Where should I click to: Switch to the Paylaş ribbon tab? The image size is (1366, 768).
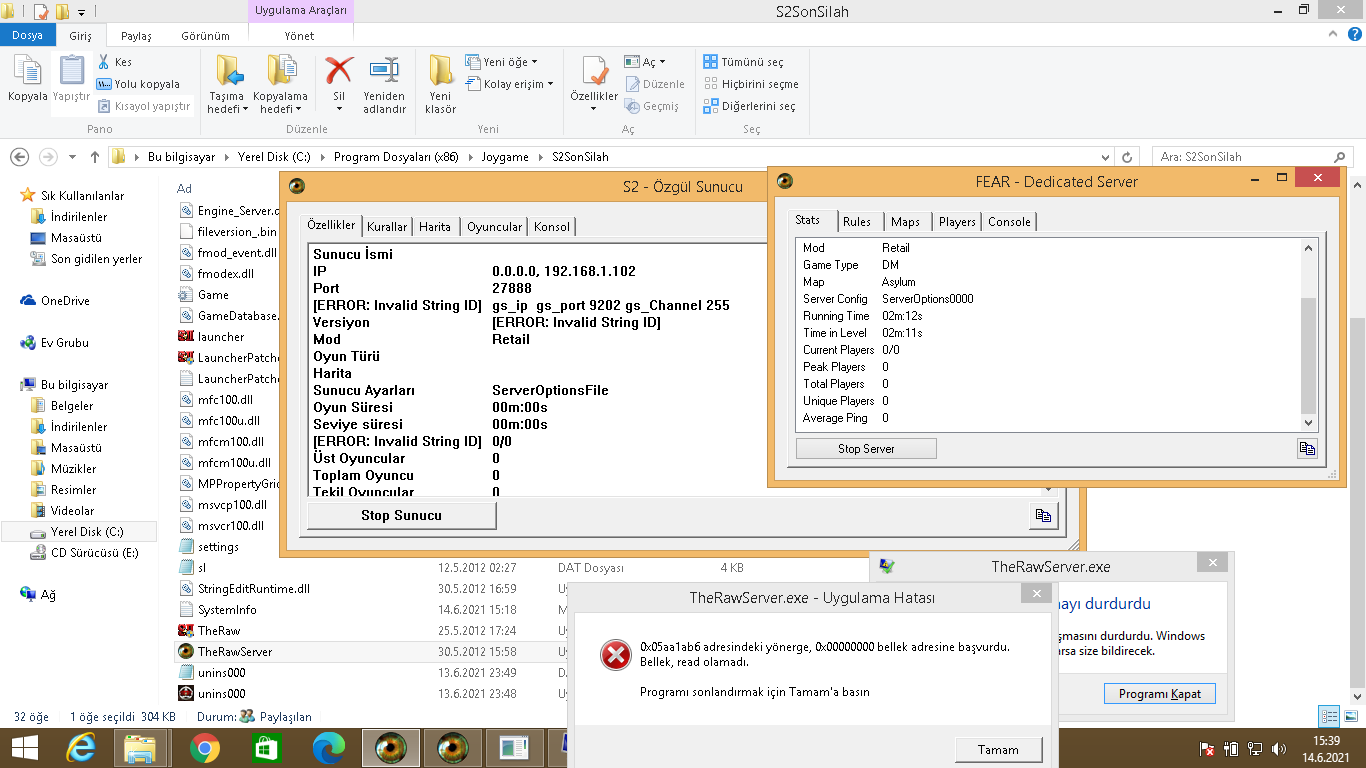(136, 35)
